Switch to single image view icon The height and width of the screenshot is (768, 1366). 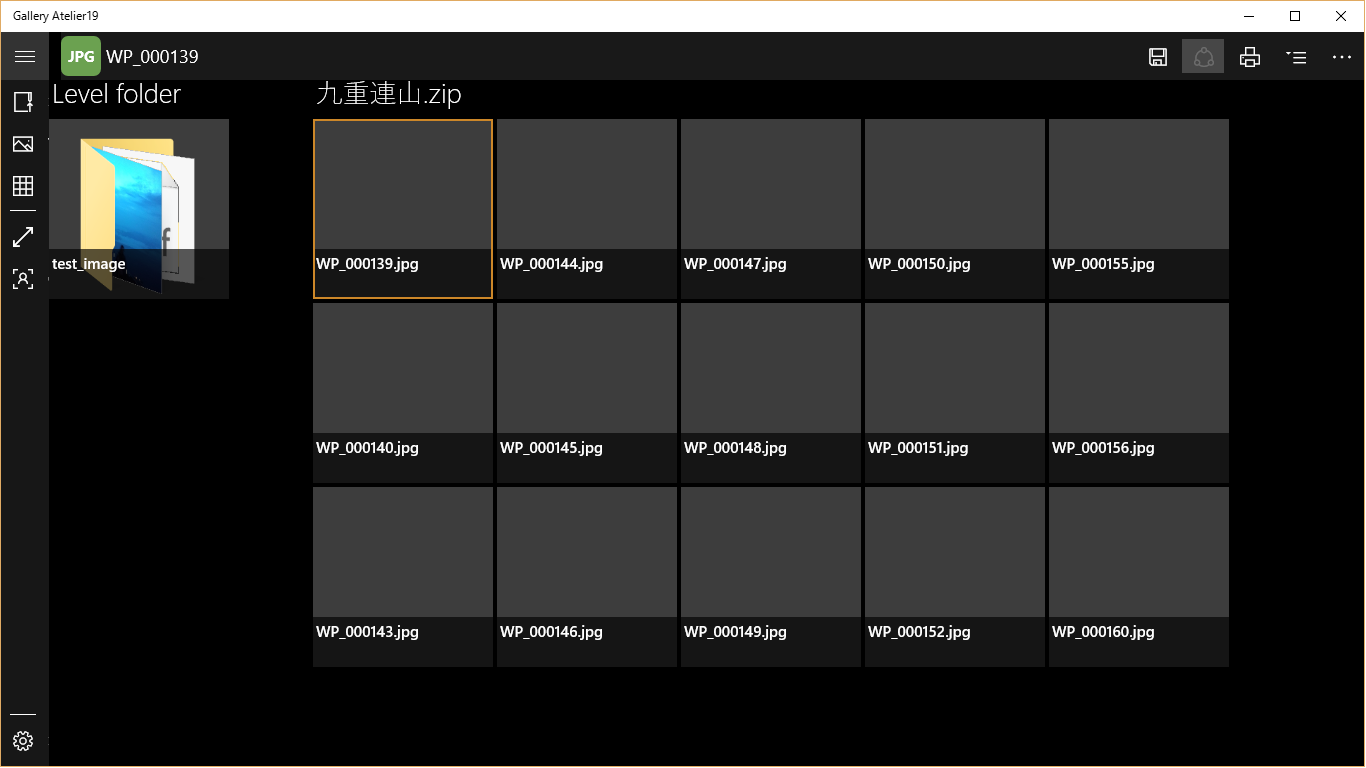pyautogui.click(x=23, y=144)
